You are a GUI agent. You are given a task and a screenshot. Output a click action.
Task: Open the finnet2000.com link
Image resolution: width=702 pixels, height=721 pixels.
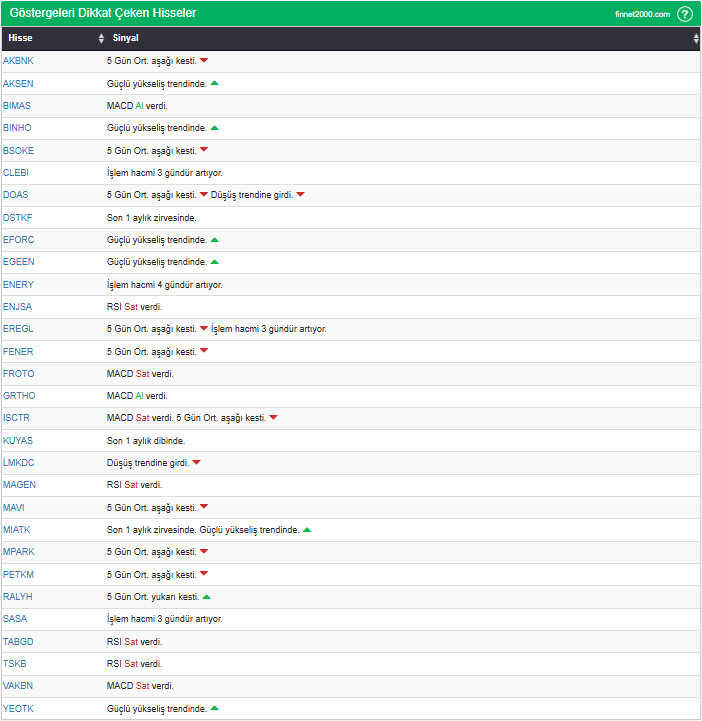(x=642, y=14)
